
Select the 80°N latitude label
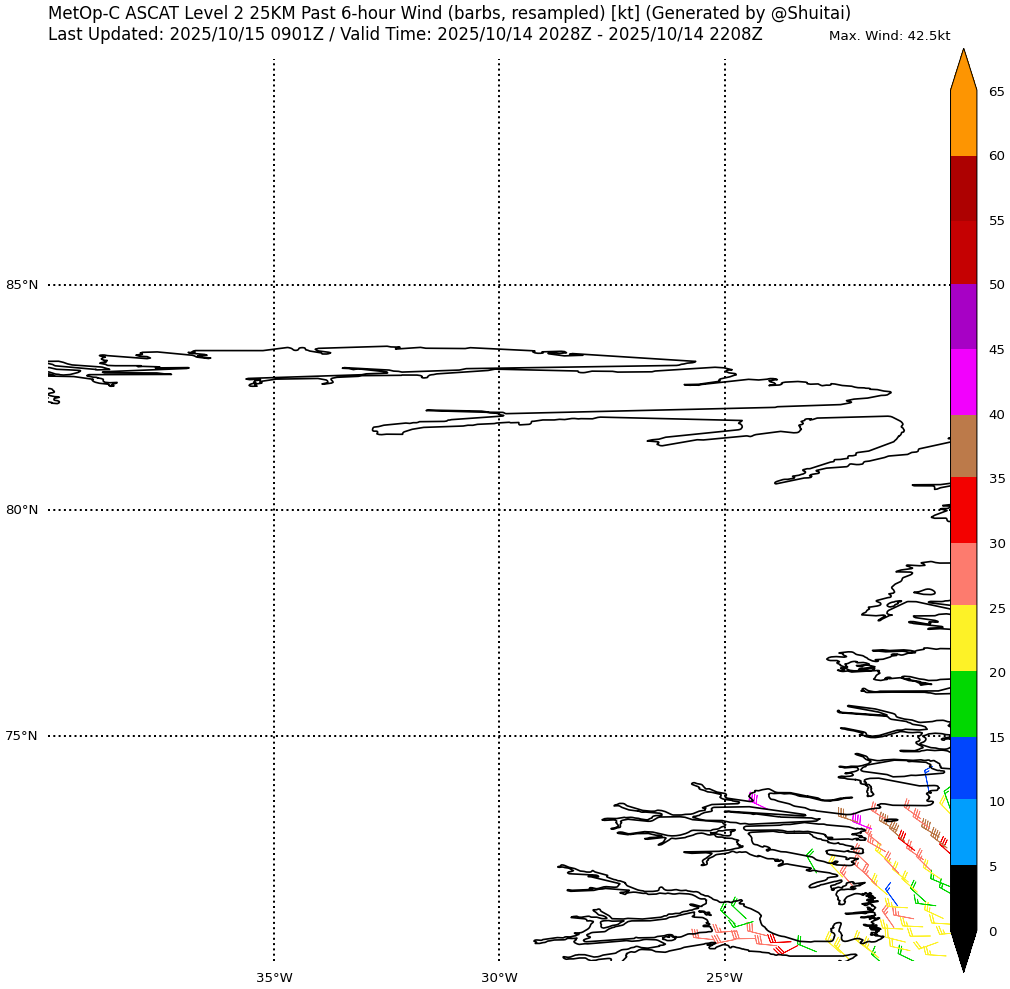click(22, 510)
